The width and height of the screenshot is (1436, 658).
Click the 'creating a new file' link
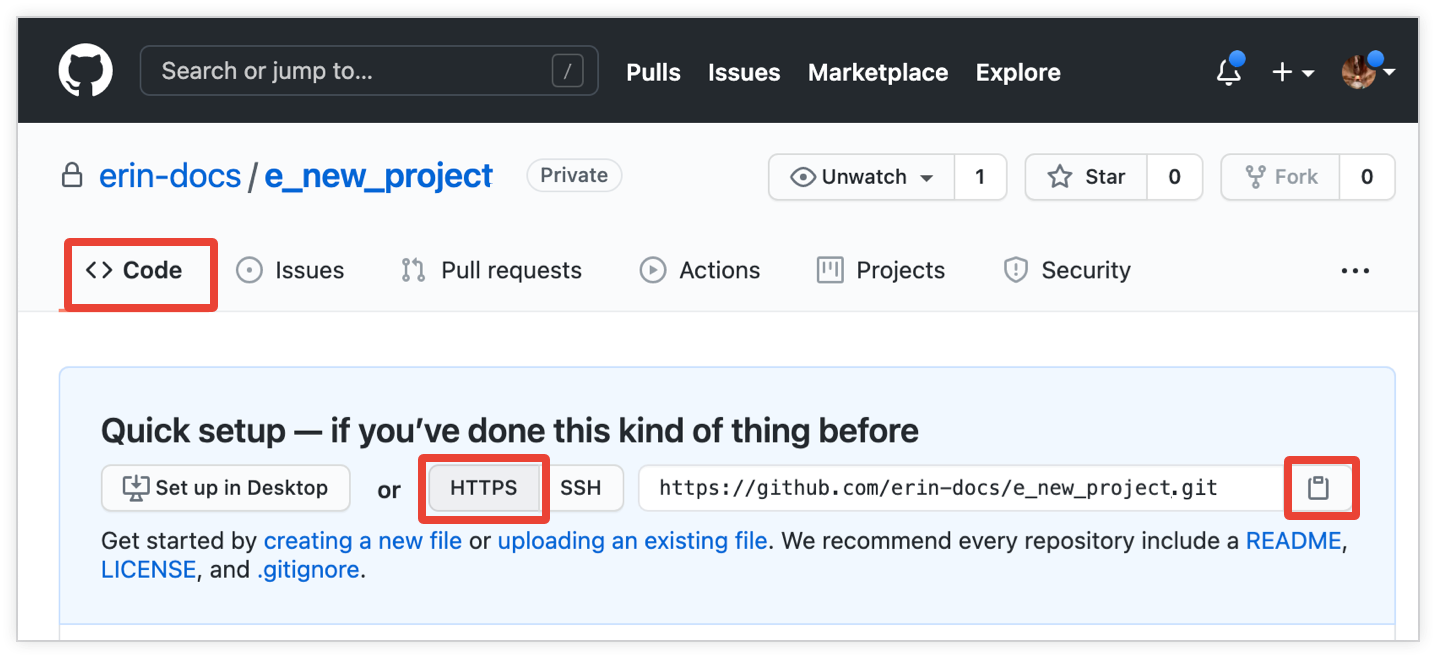coord(362,541)
